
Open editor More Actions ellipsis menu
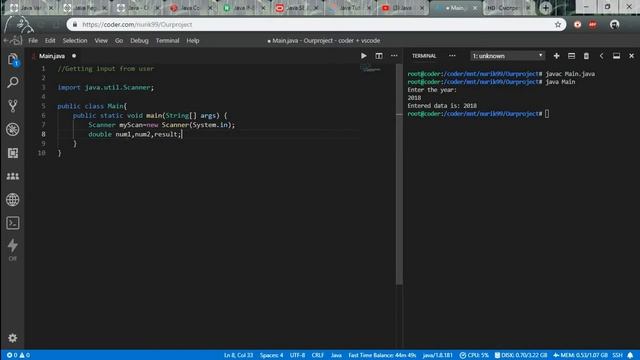(394, 56)
